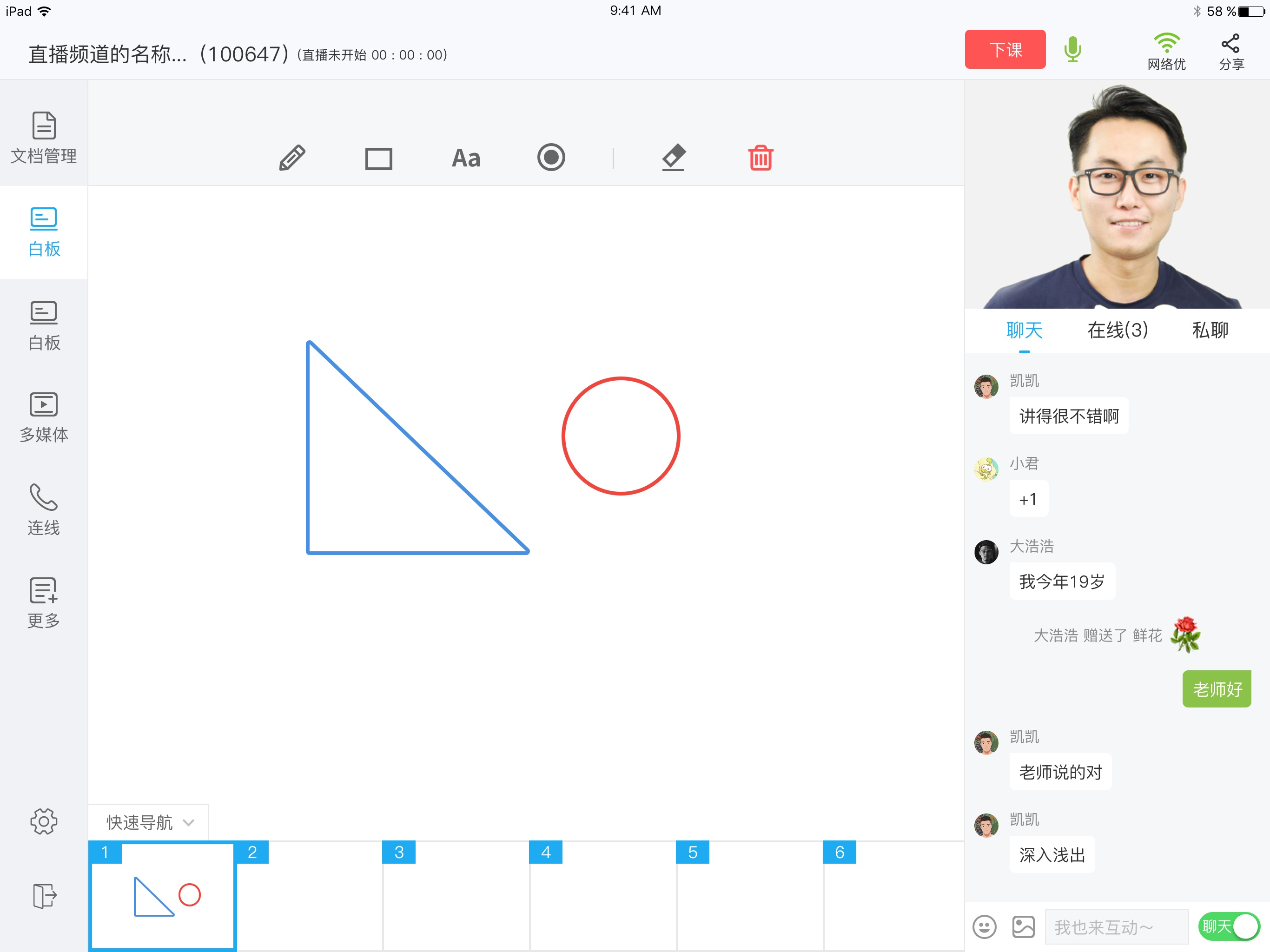Tap 凯凯's avatar beside 深入浅出
The height and width of the screenshot is (952, 1270).
click(986, 825)
